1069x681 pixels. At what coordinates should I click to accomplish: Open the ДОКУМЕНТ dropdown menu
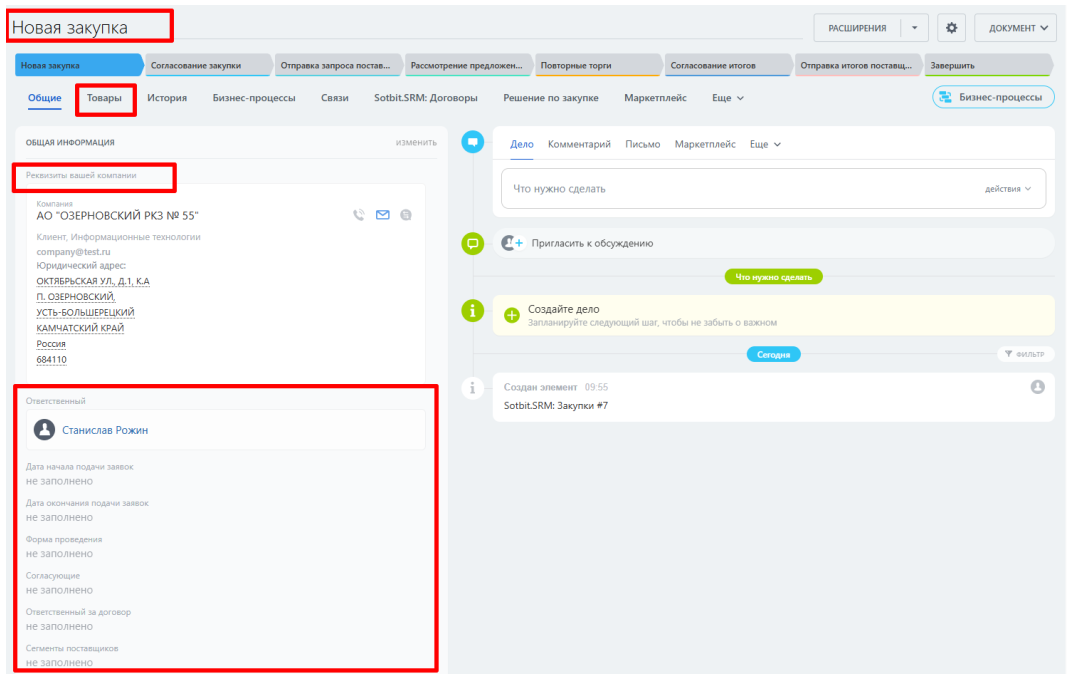[1016, 28]
